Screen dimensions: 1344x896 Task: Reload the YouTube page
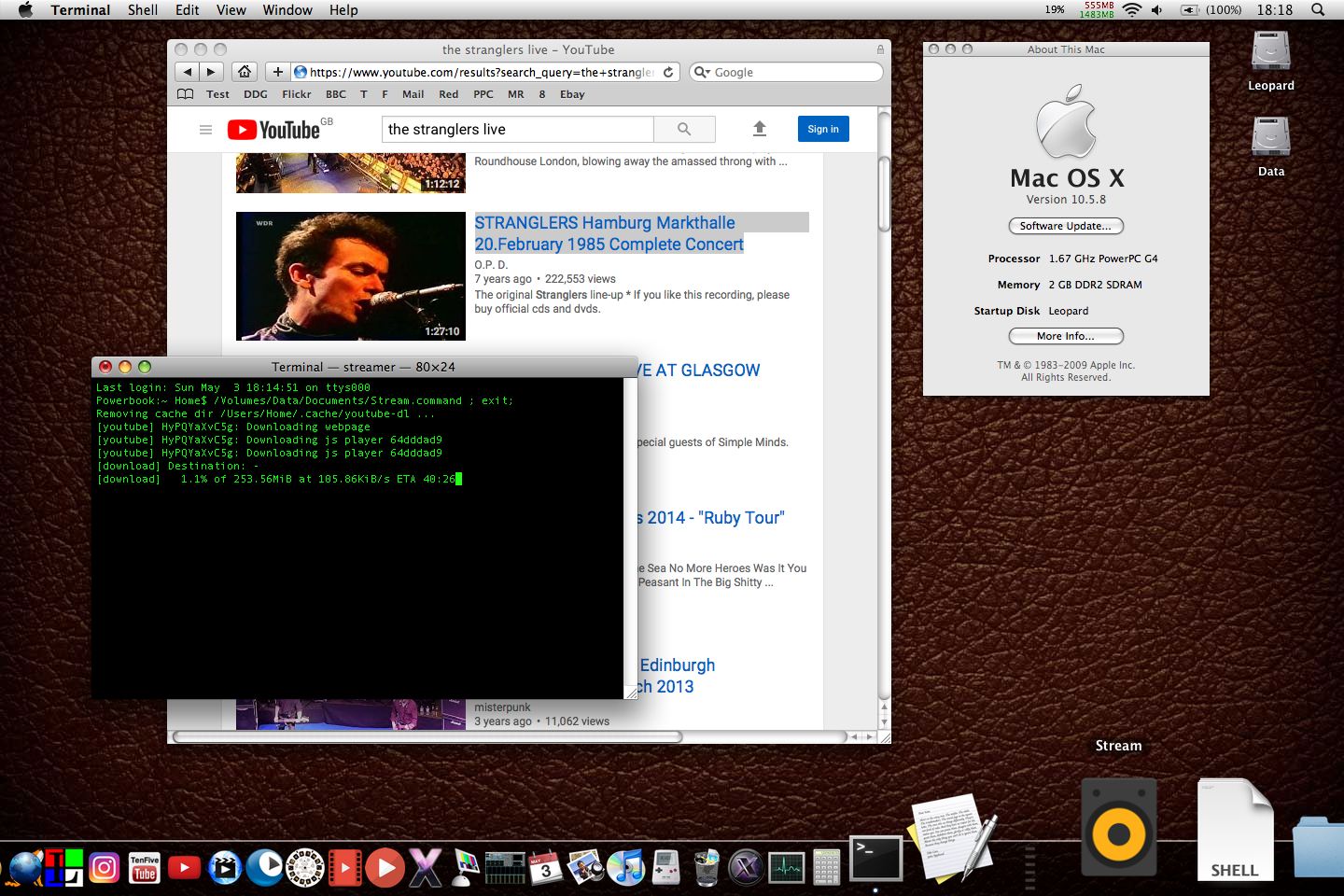pos(668,72)
